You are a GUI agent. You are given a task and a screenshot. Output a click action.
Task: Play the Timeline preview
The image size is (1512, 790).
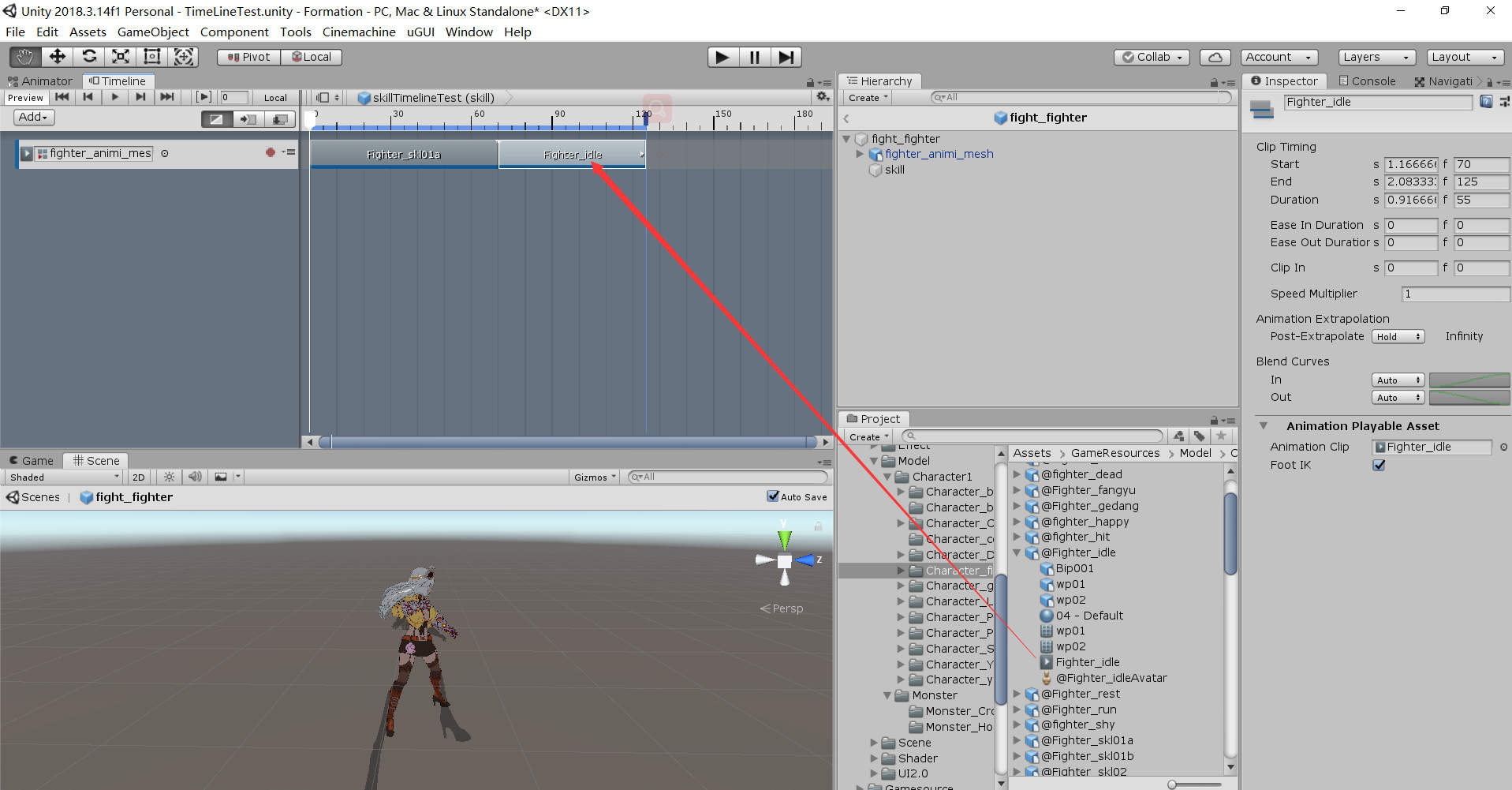[114, 97]
